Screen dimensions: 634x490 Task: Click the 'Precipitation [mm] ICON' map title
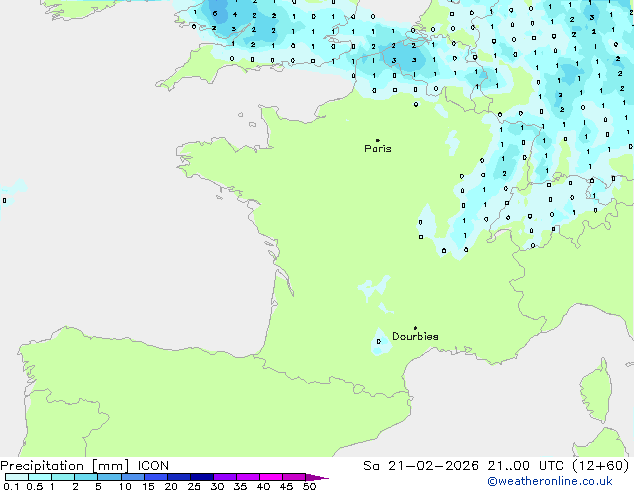(x=85, y=466)
